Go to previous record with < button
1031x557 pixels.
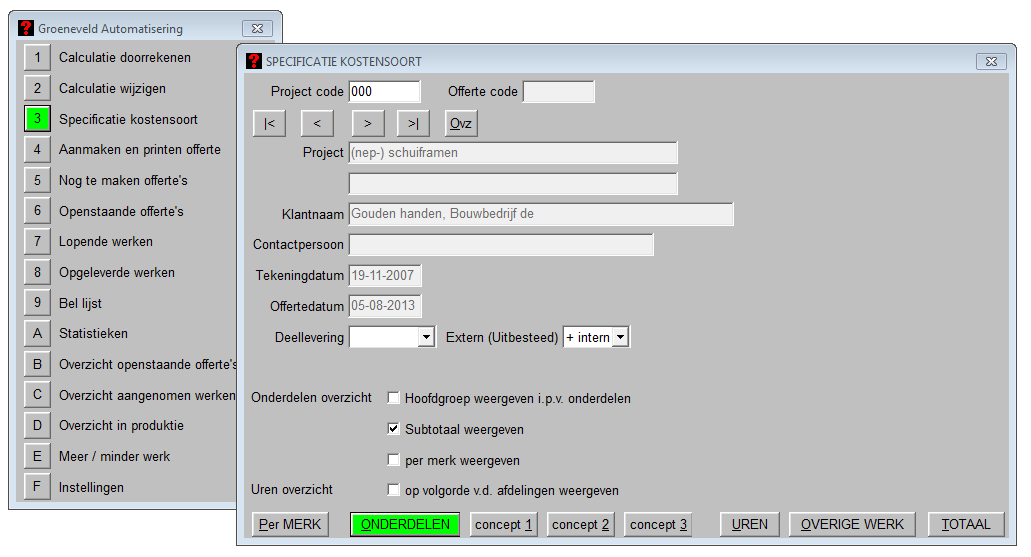coord(317,124)
